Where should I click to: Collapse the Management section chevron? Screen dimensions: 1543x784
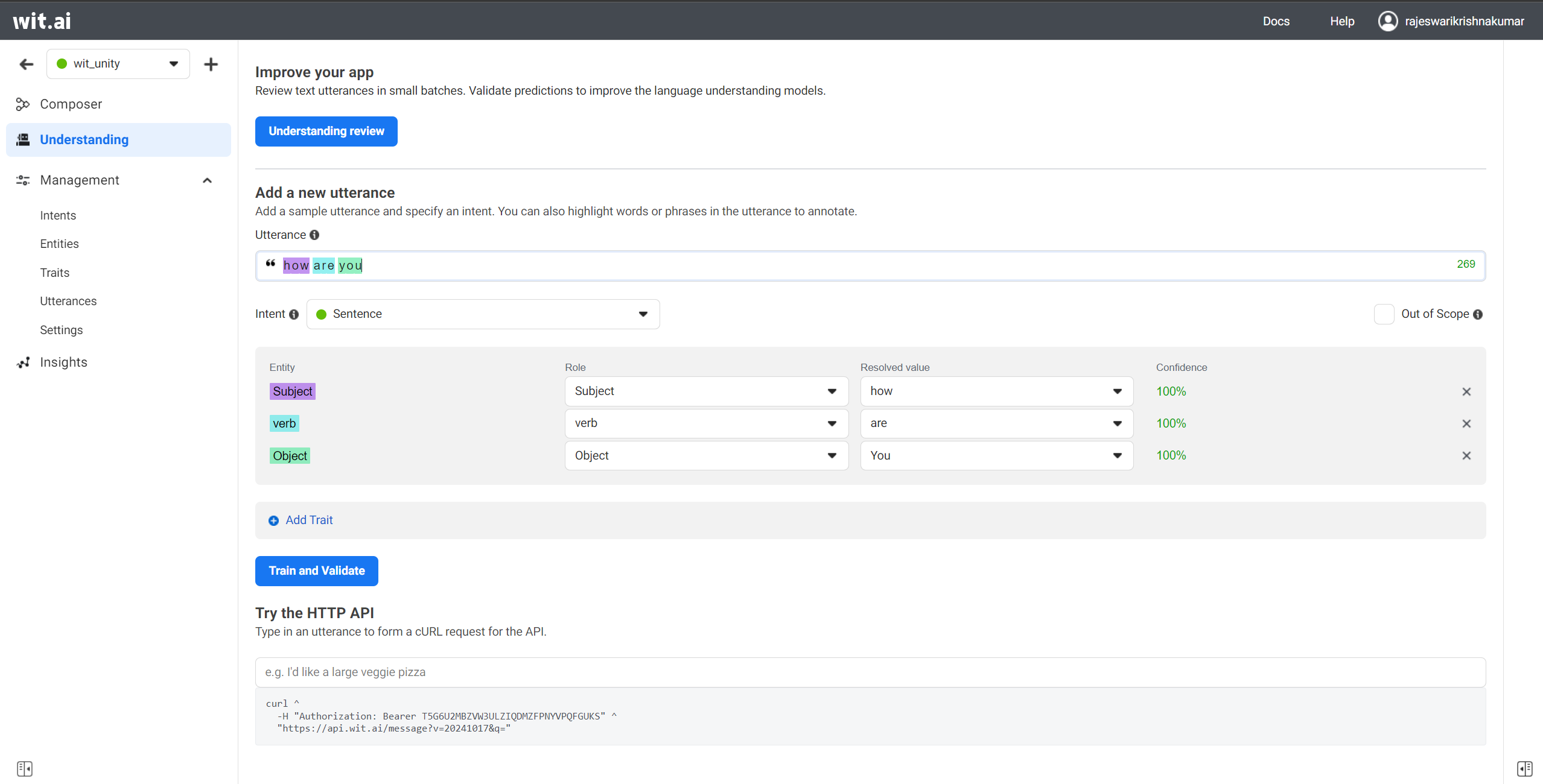click(207, 180)
